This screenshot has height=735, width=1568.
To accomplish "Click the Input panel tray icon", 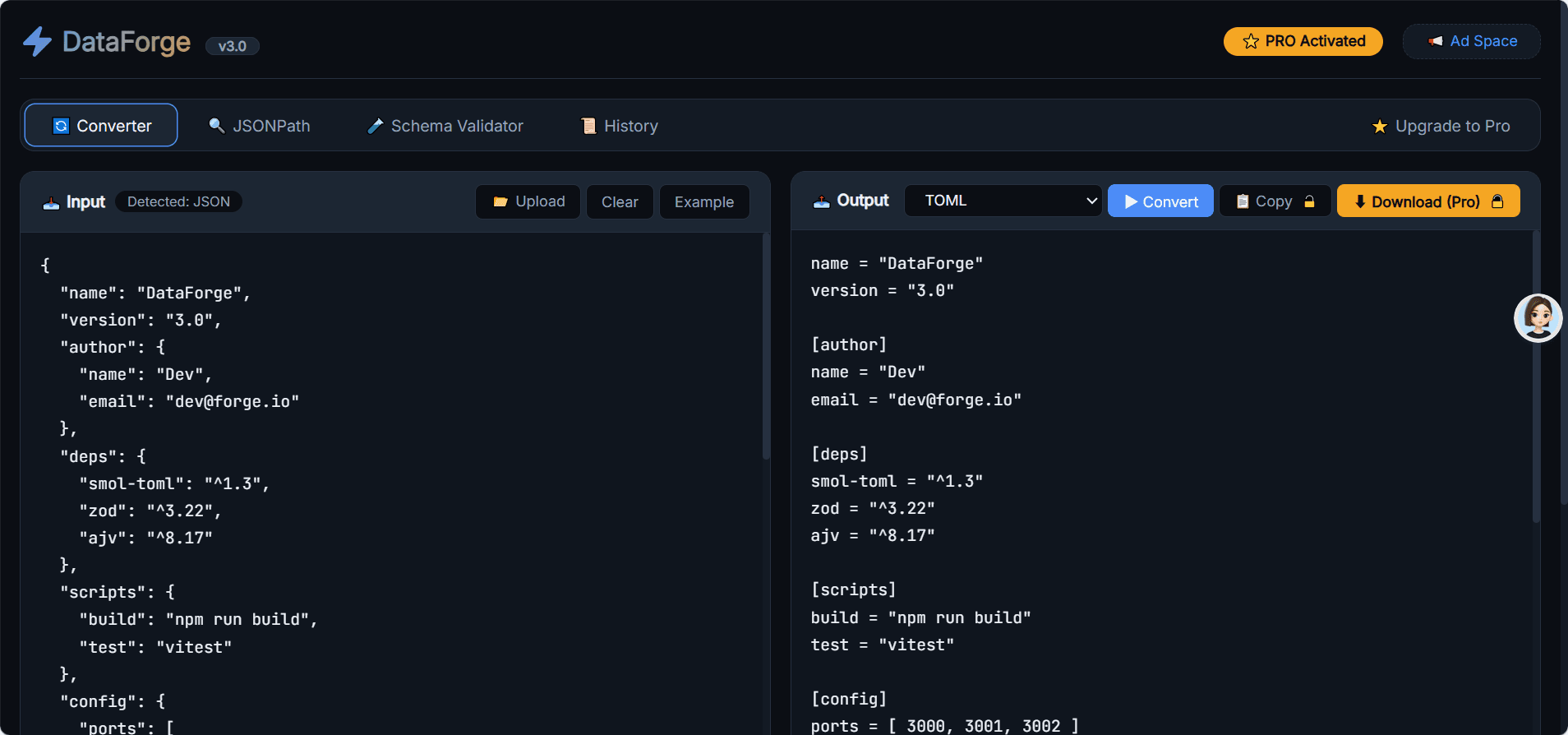I will tap(51, 202).
